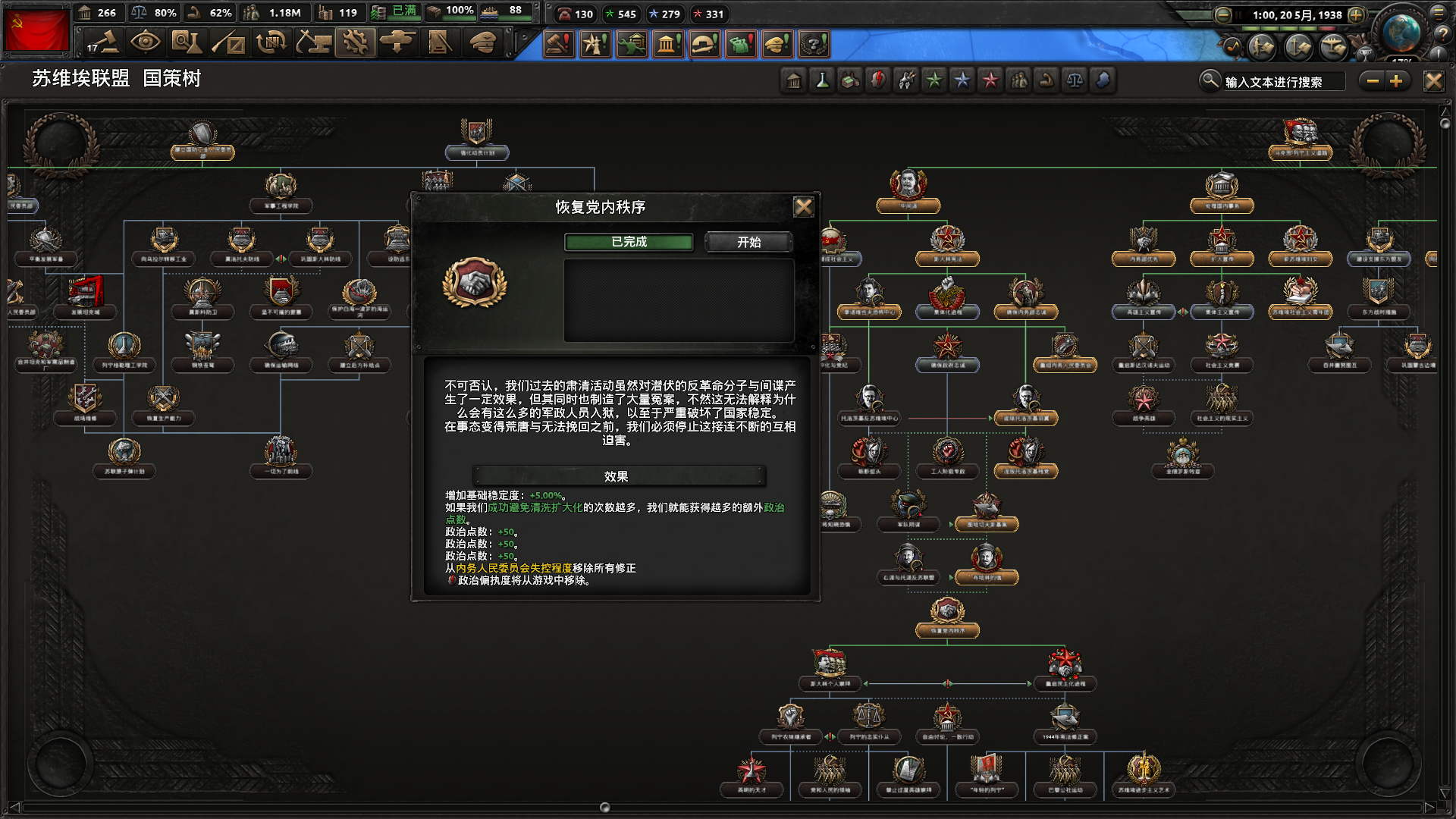The height and width of the screenshot is (819, 1456).
Task: Decrease game speed with the minus button
Action: pos(1223,14)
